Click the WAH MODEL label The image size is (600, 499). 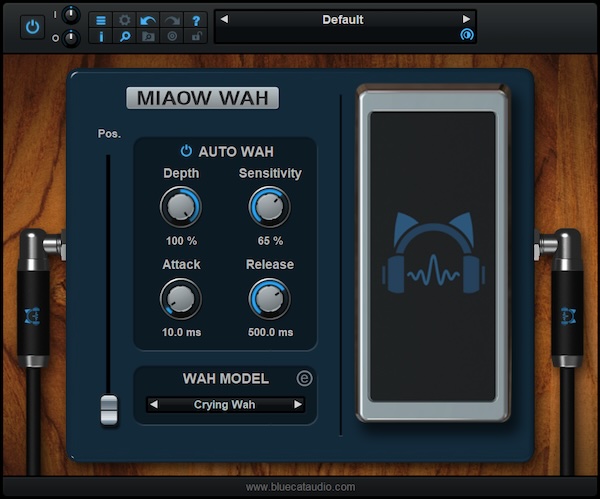click(226, 378)
